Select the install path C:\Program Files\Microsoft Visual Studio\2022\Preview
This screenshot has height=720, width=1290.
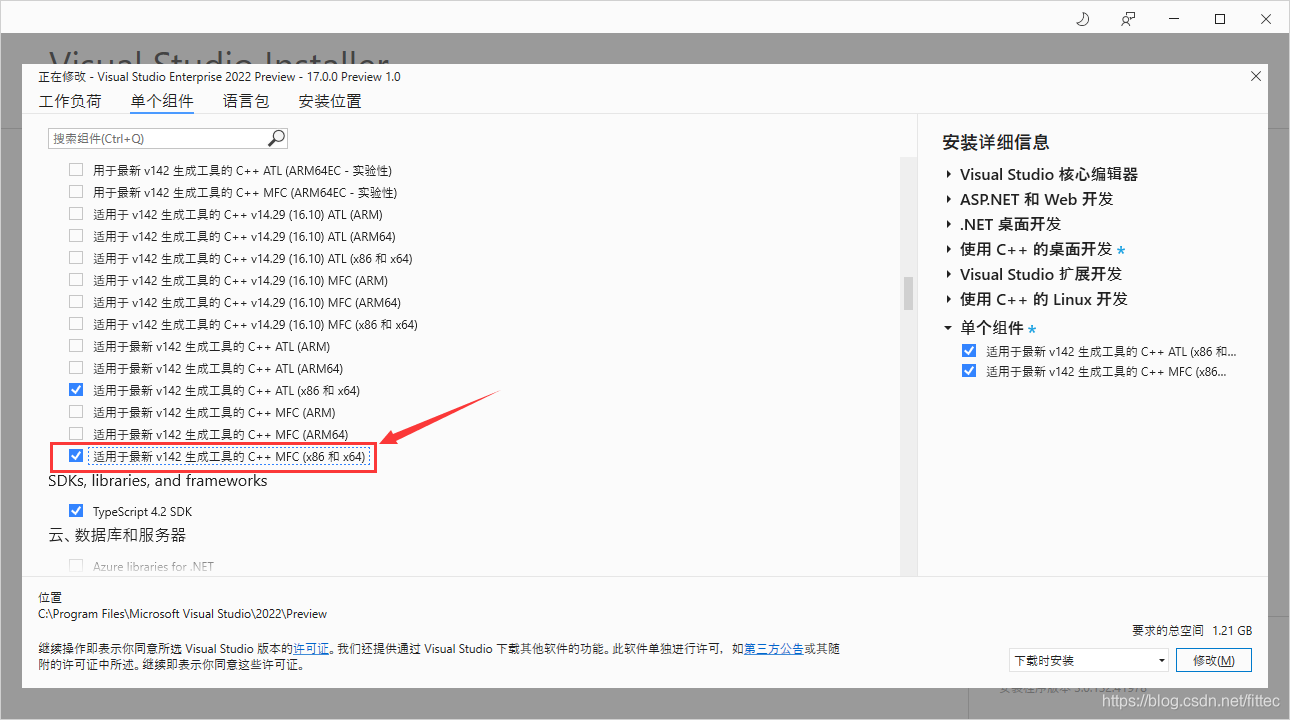pos(182,614)
